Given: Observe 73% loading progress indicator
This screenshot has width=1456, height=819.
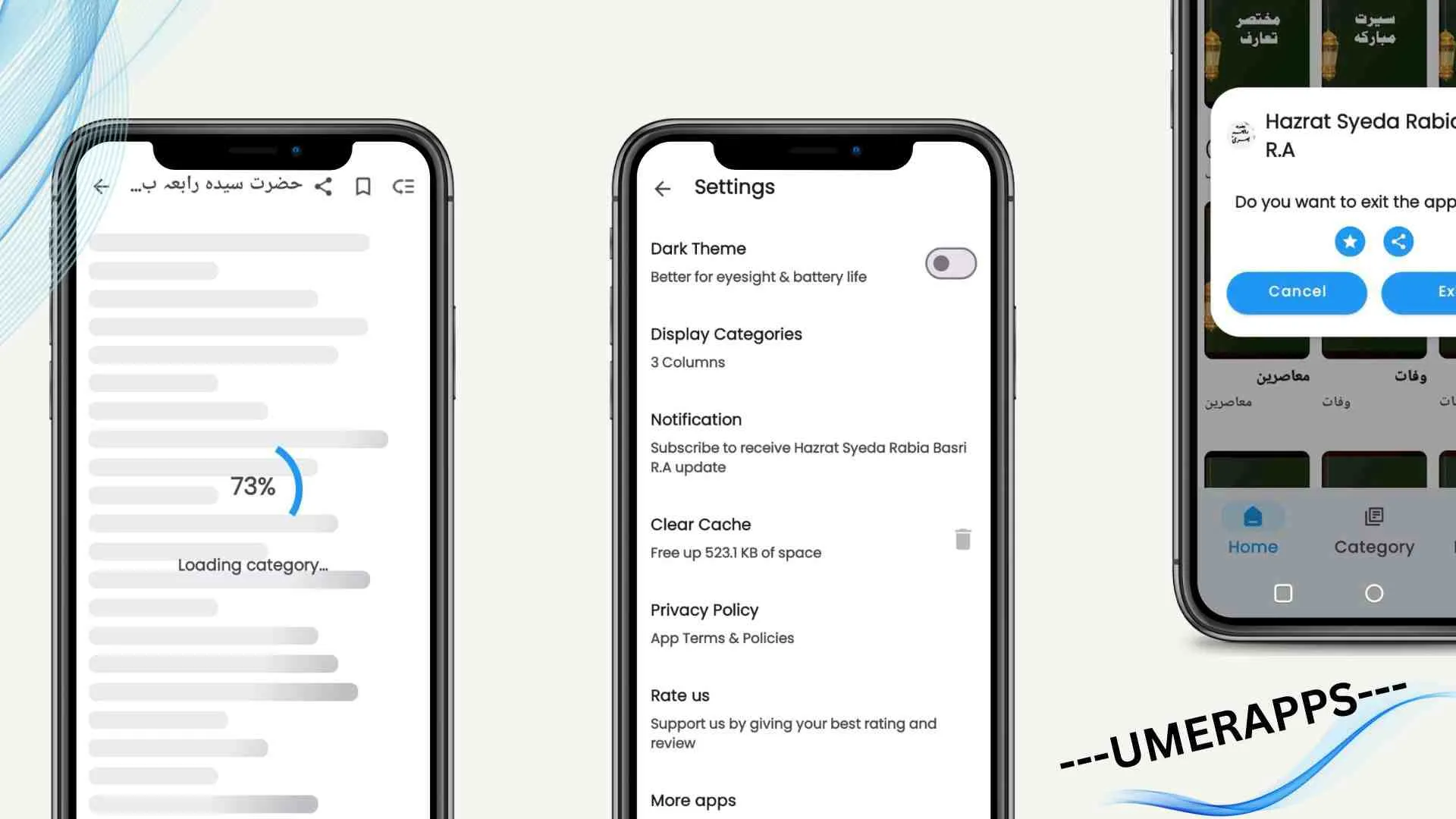Looking at the screenshot, I should [252, 486].
